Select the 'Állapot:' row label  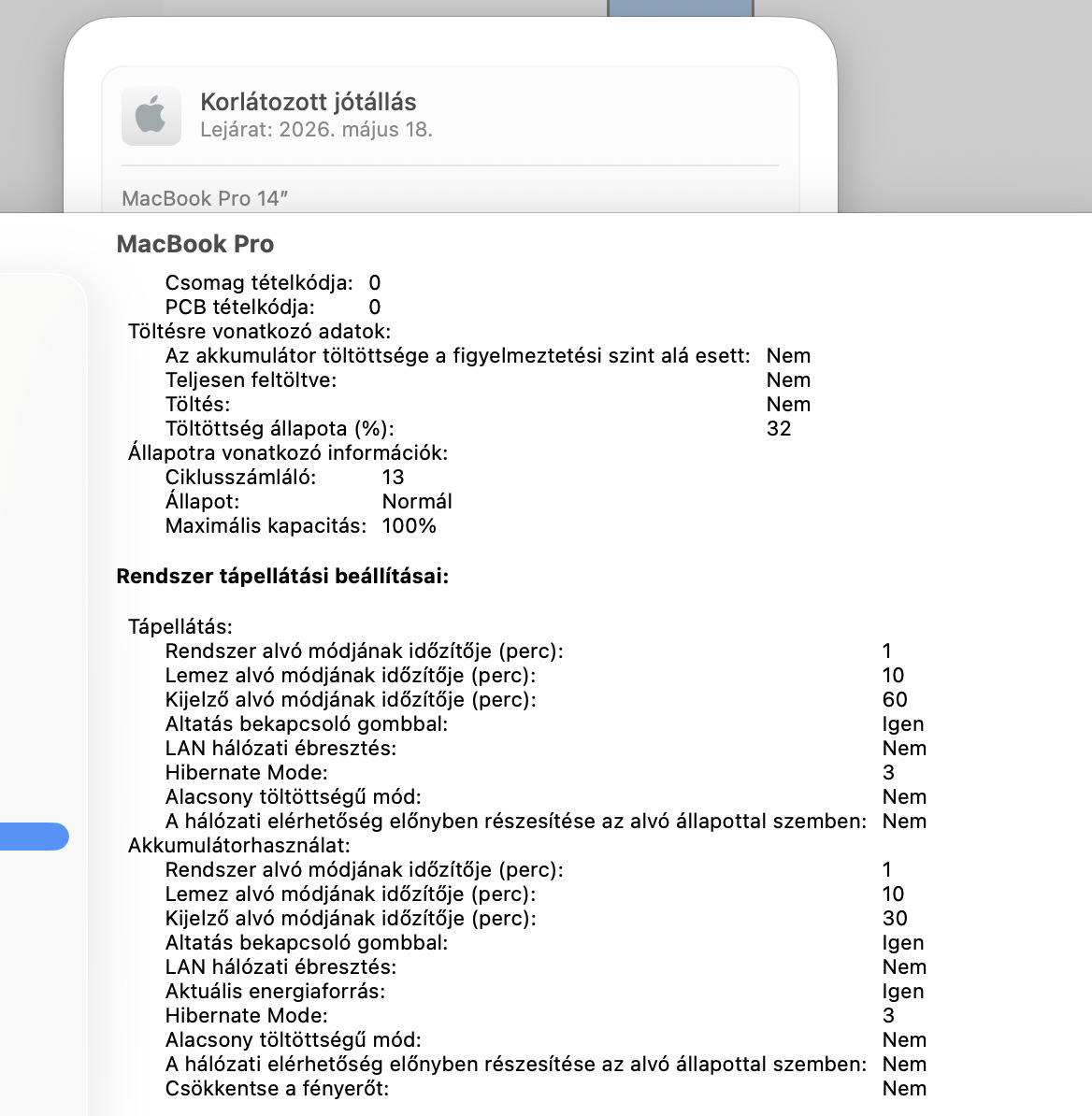click(202, 501)
